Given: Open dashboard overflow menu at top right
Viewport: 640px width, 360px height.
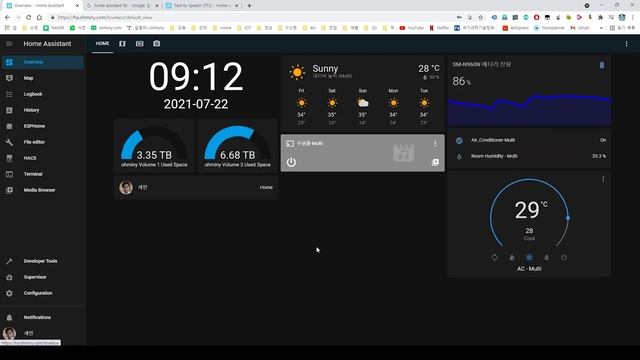Looking at the screenshot, I should [x=627, y=44].
